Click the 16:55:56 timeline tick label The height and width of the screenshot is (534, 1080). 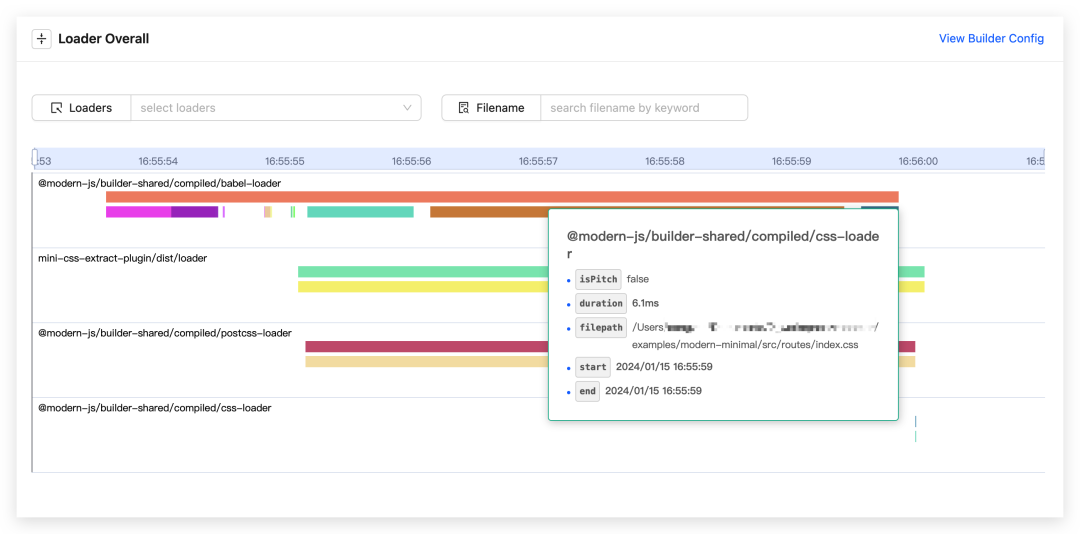pyautogui.click(x=411, y=161)
